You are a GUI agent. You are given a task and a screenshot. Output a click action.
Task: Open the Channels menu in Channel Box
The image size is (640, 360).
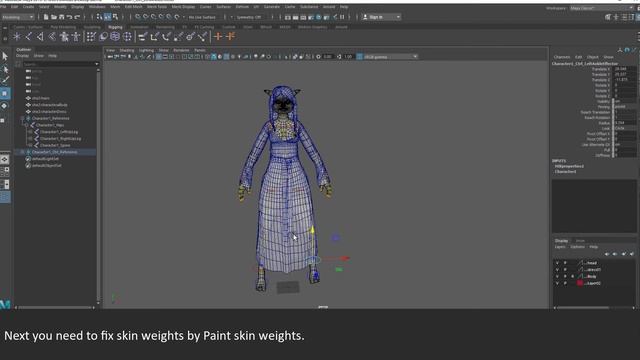click(562, 57)
